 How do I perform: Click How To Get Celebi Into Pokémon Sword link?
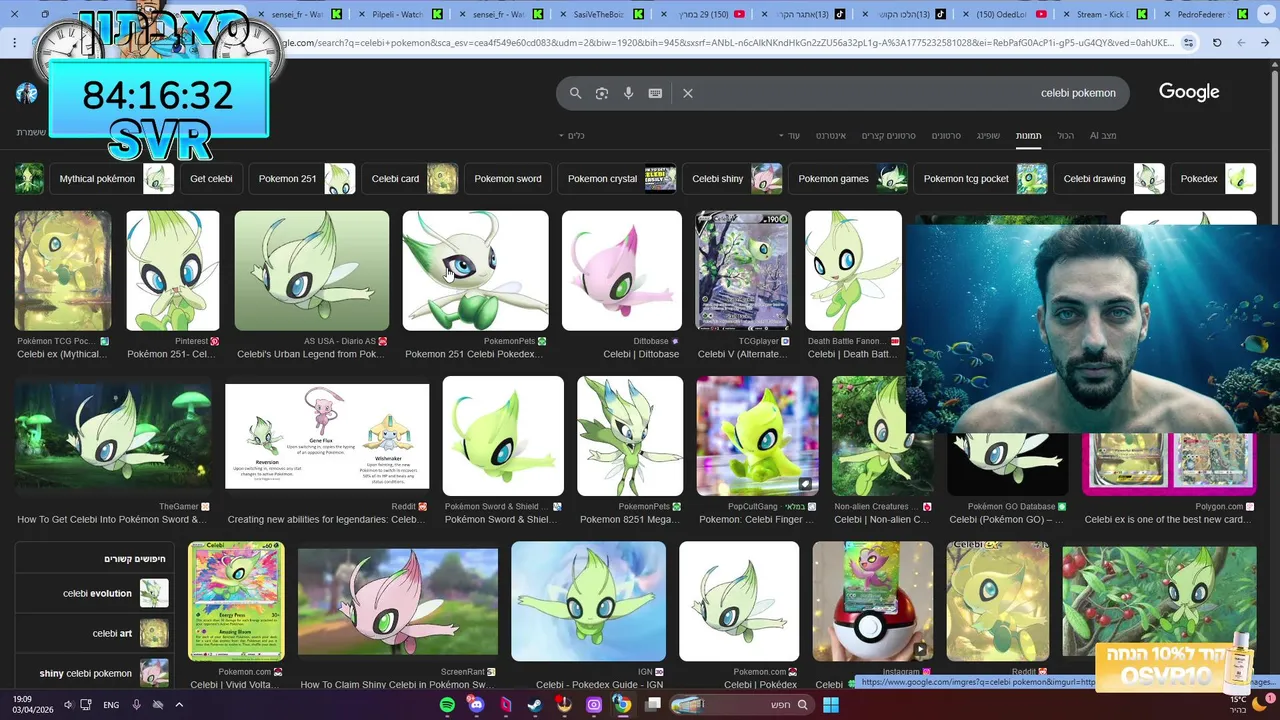point(112,519)
